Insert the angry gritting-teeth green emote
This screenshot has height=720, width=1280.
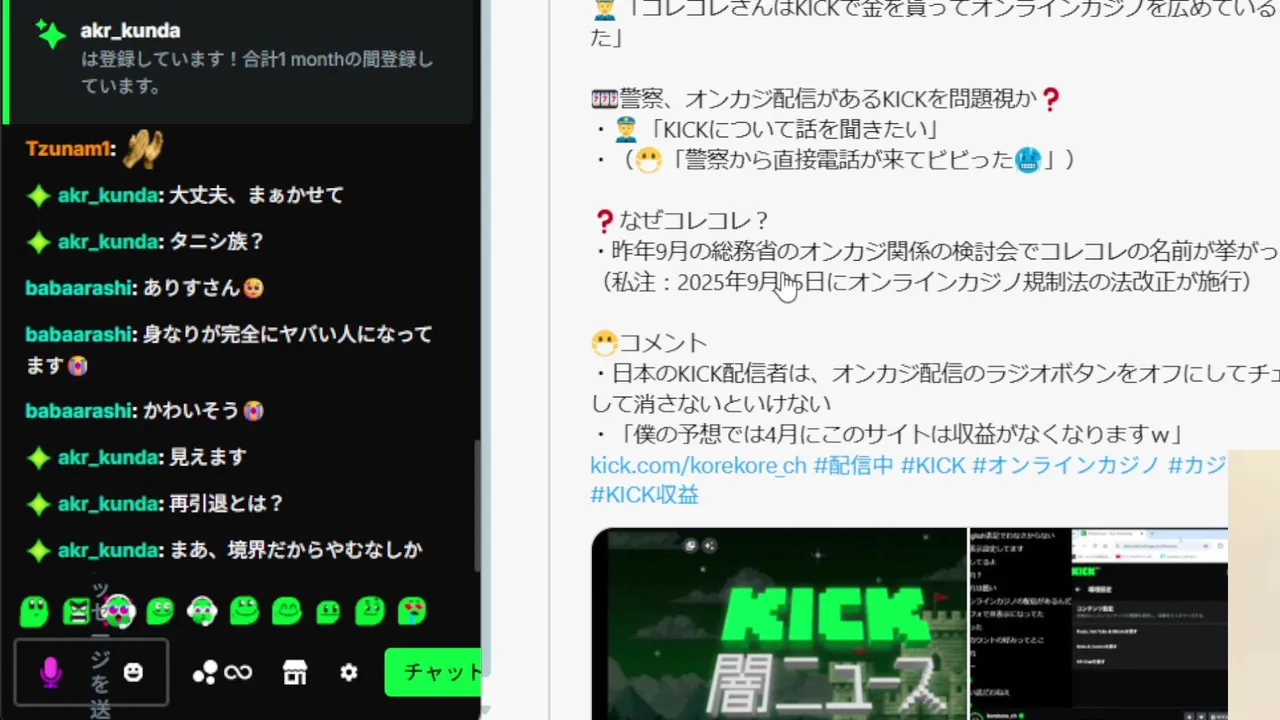76,610
